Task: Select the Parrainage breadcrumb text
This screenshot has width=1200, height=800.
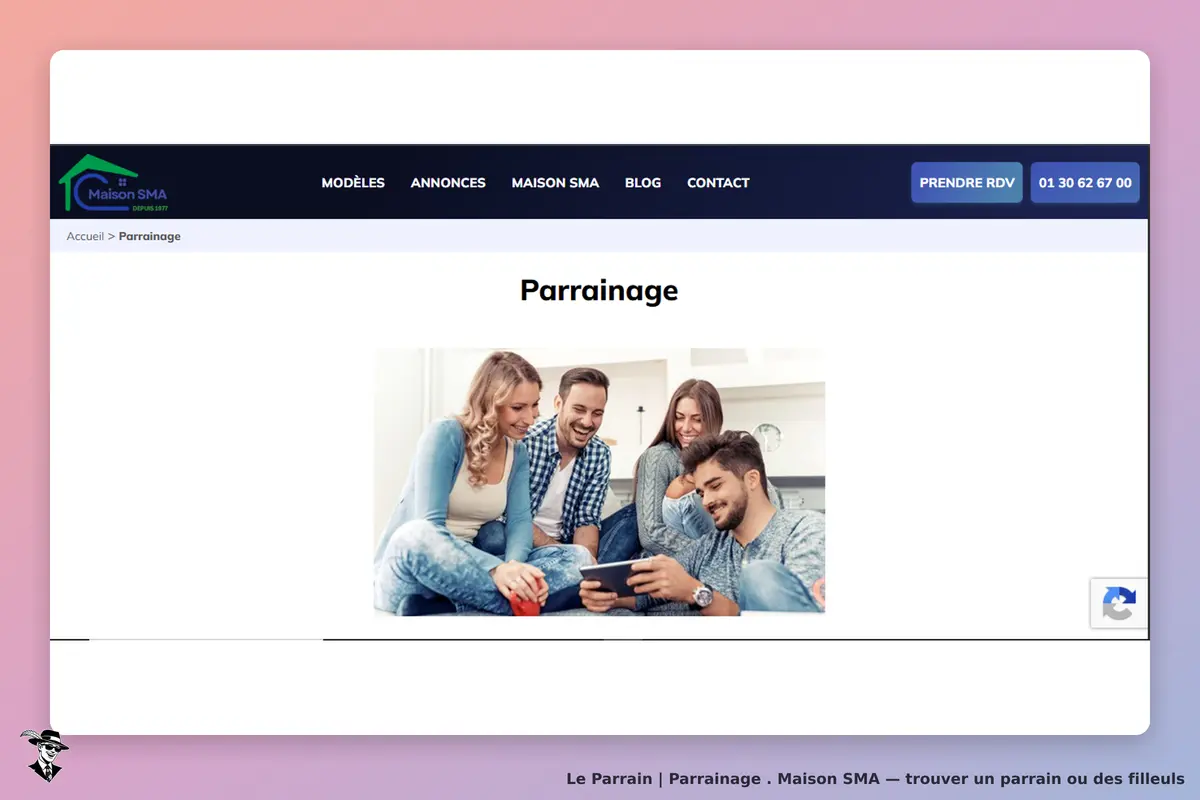Action: click(x=150, y=236)
